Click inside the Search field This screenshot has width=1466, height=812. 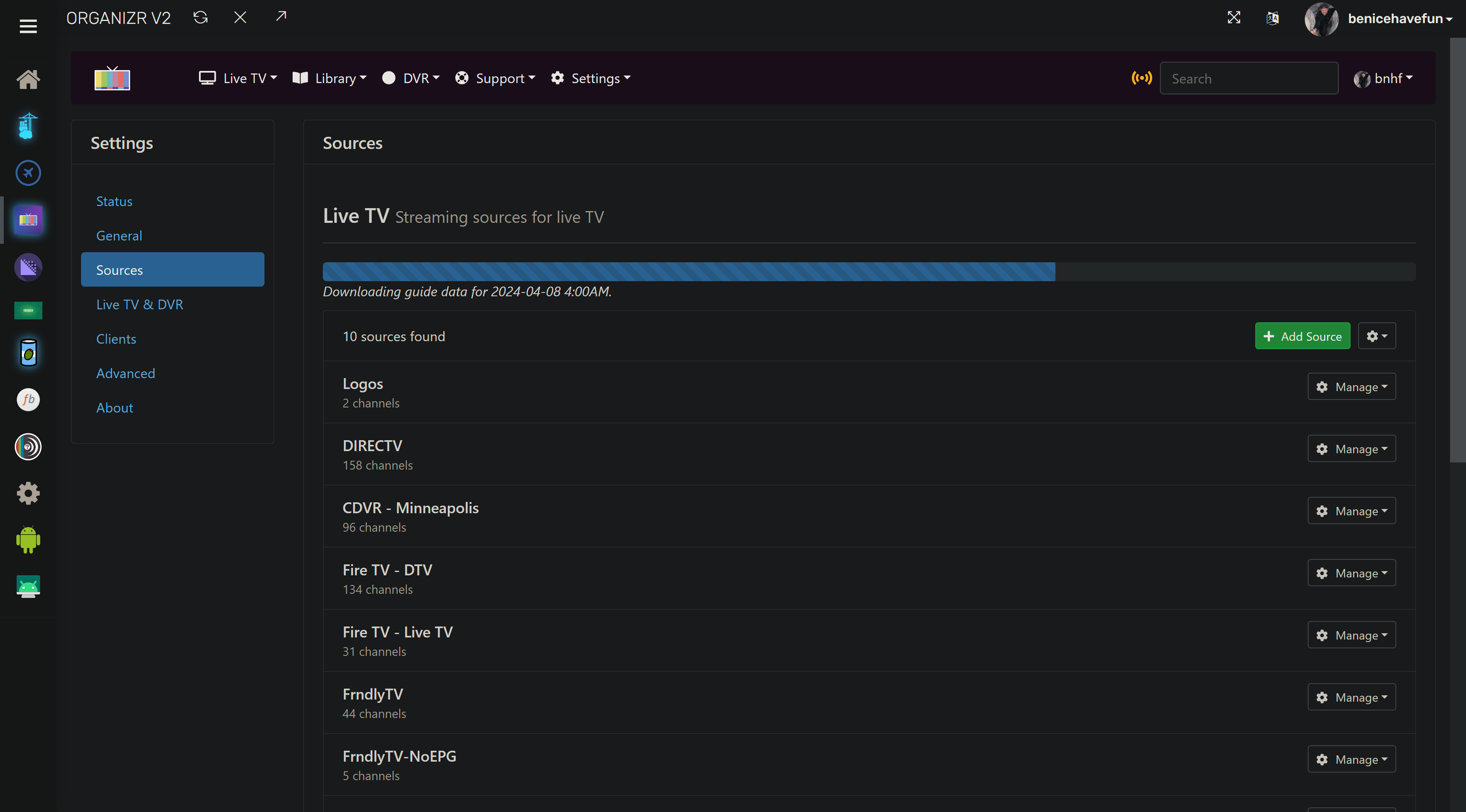[1249, 78]
